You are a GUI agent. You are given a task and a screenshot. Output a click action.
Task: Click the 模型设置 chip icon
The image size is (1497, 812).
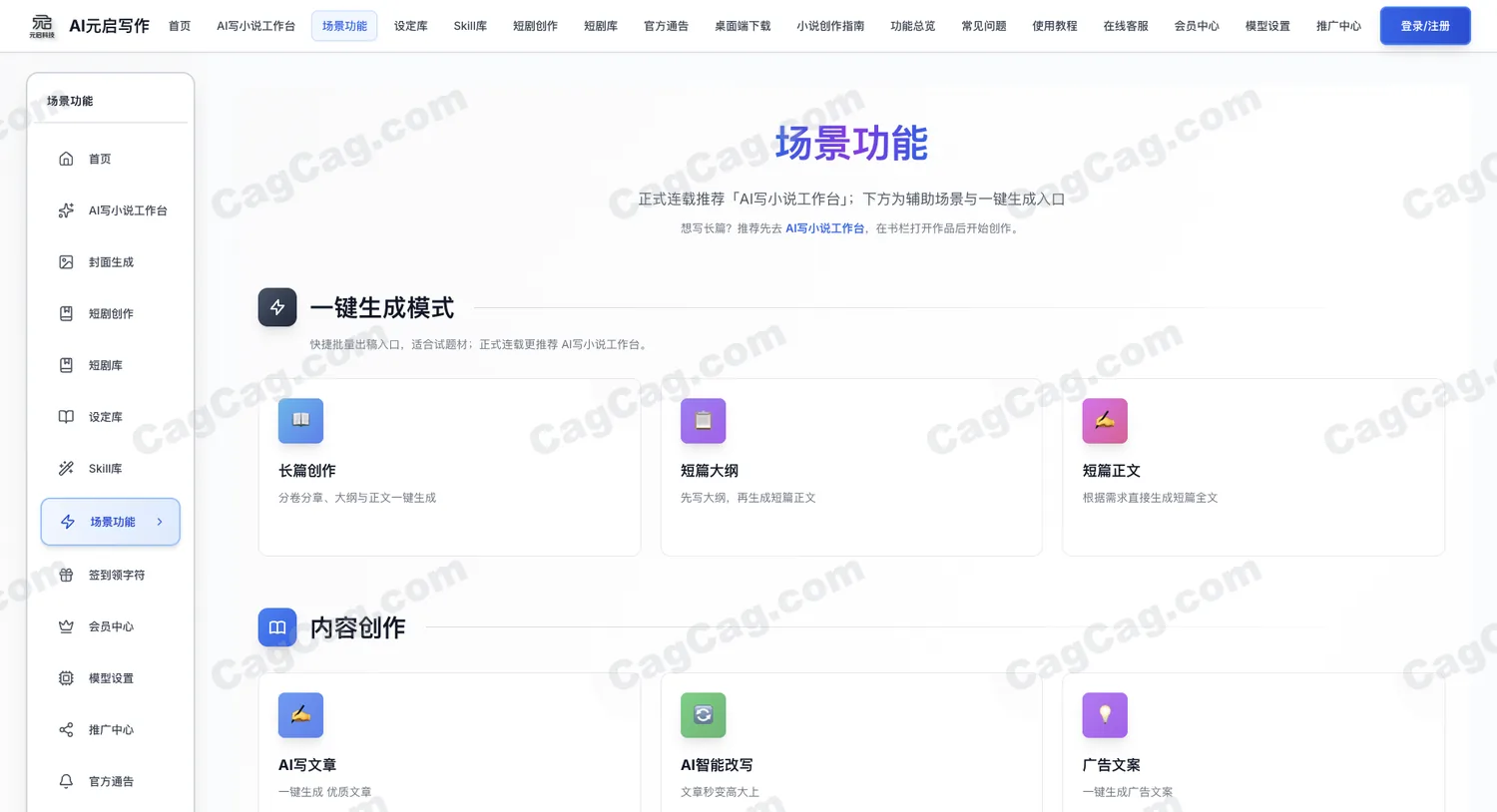point(66,678)
